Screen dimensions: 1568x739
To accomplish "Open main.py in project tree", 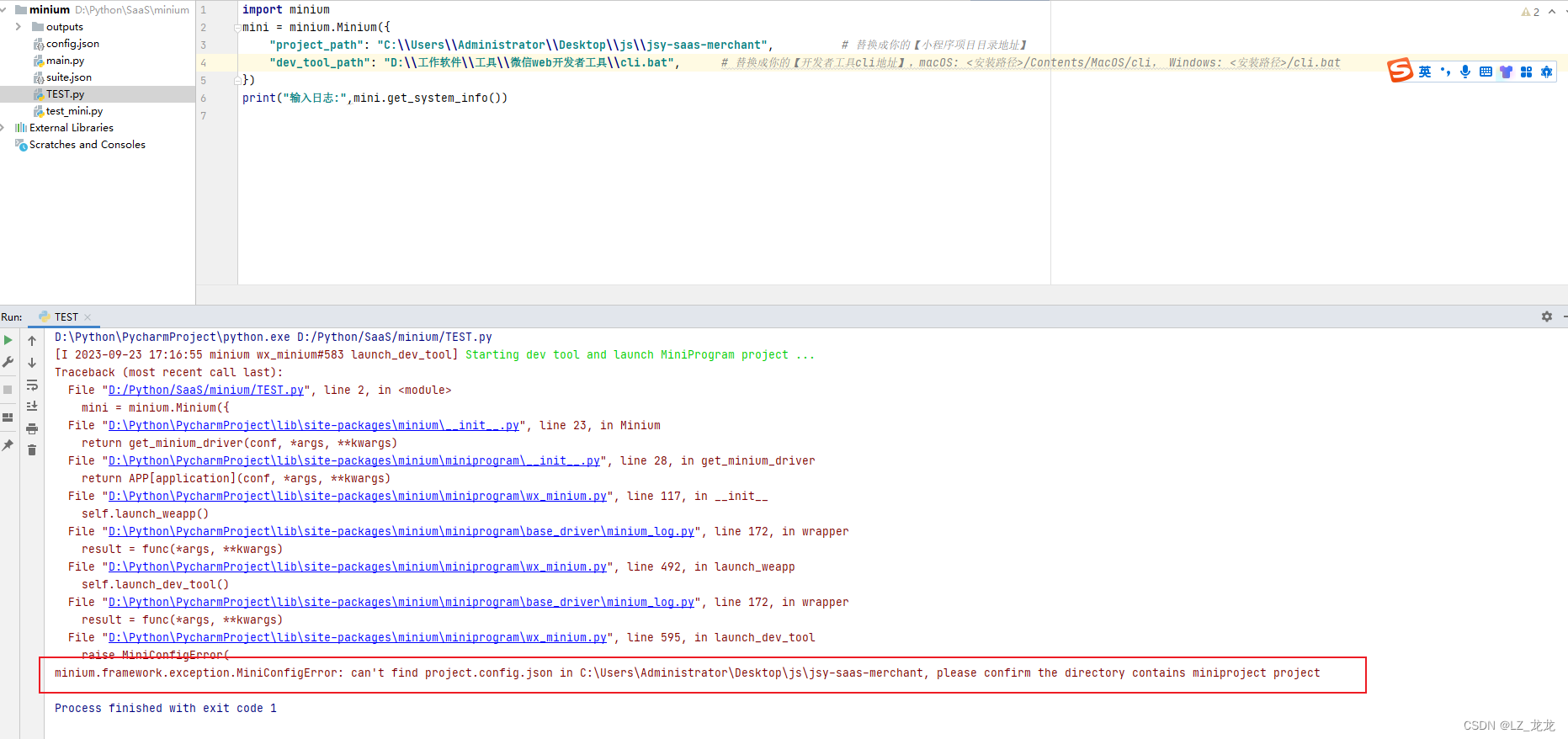I will (65, 61).
